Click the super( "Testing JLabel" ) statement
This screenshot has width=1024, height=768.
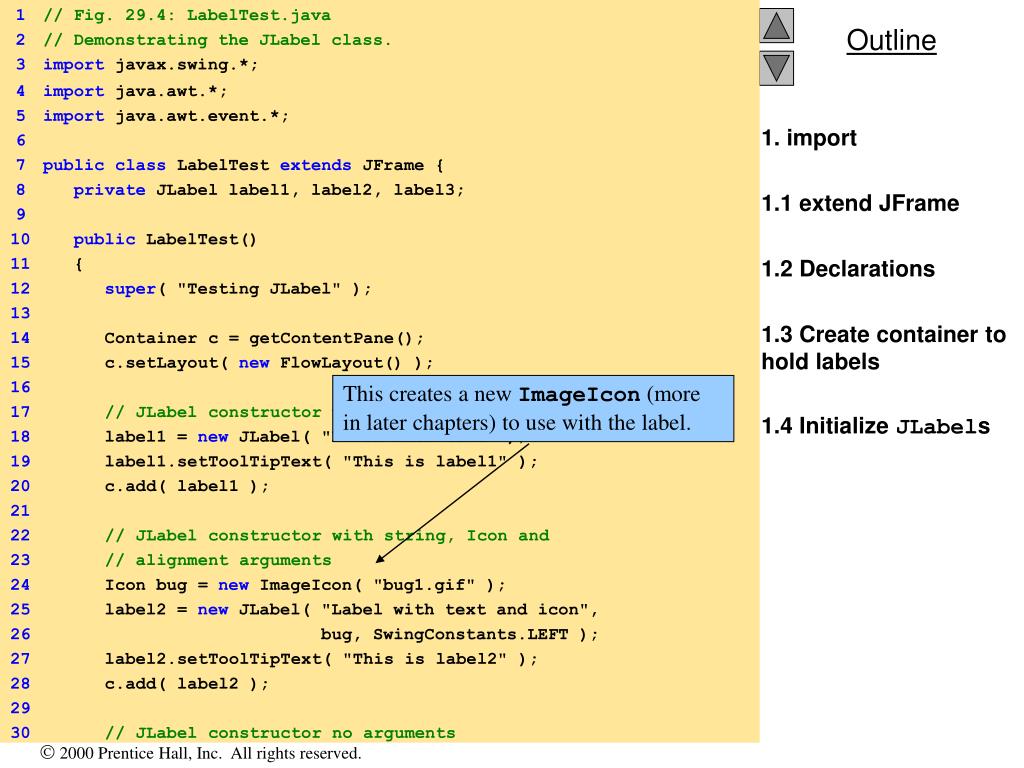(238, 288)
